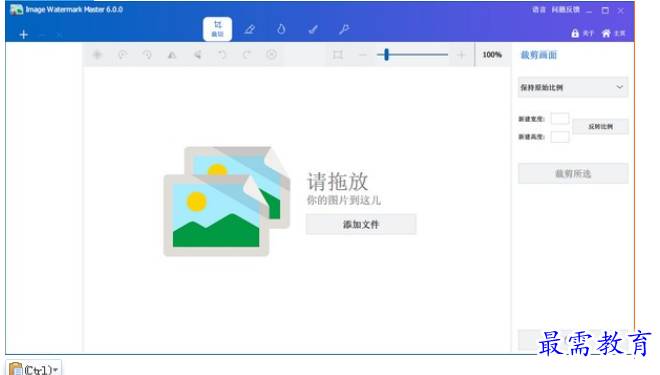Open the 保持原始比例 ratio dropdown
Image resolution: width=660 pixels, height=375 pixels.
coord(573,88)
